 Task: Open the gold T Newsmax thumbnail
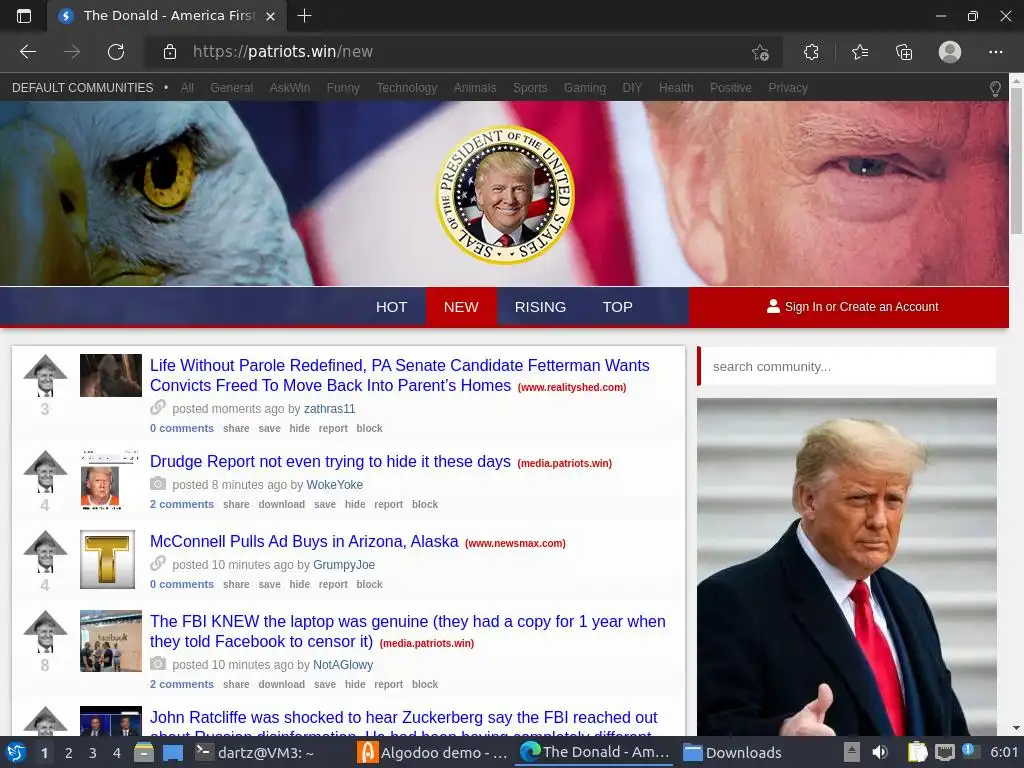click(107, 560)
